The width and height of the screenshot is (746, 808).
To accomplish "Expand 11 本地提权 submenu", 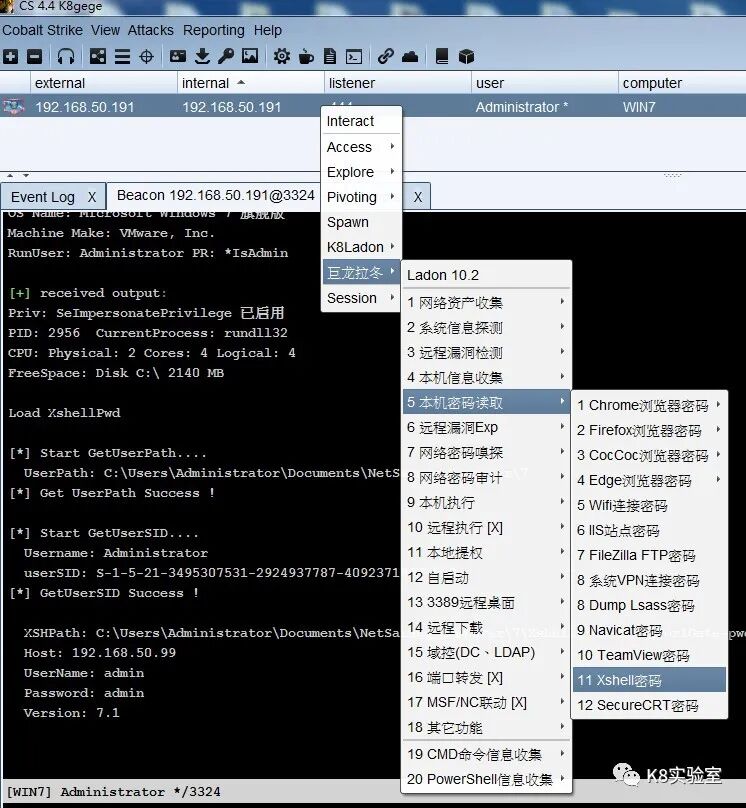I will (x=486, y=553).
